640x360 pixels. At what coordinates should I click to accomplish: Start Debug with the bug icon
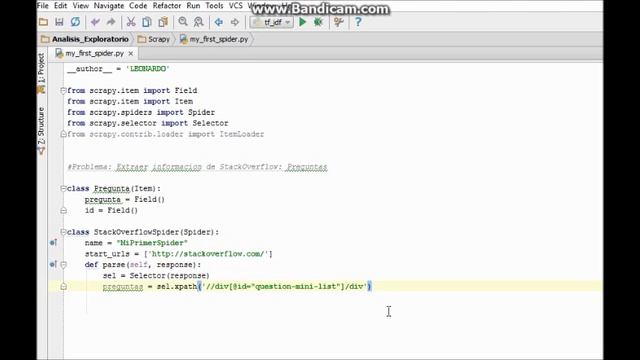(318, 22)
